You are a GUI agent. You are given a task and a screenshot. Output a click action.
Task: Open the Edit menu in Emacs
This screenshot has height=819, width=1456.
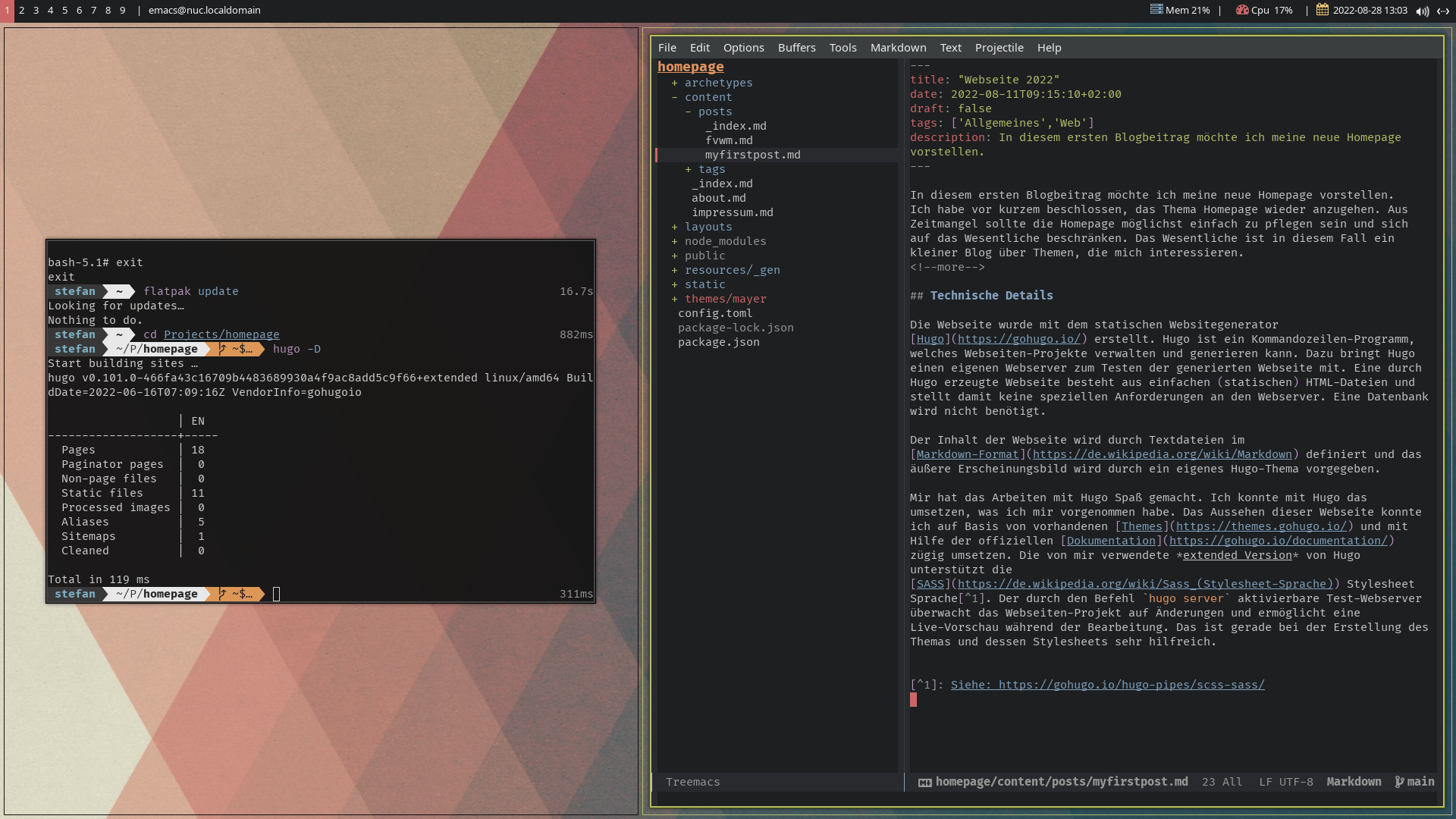tap(699, 48)
